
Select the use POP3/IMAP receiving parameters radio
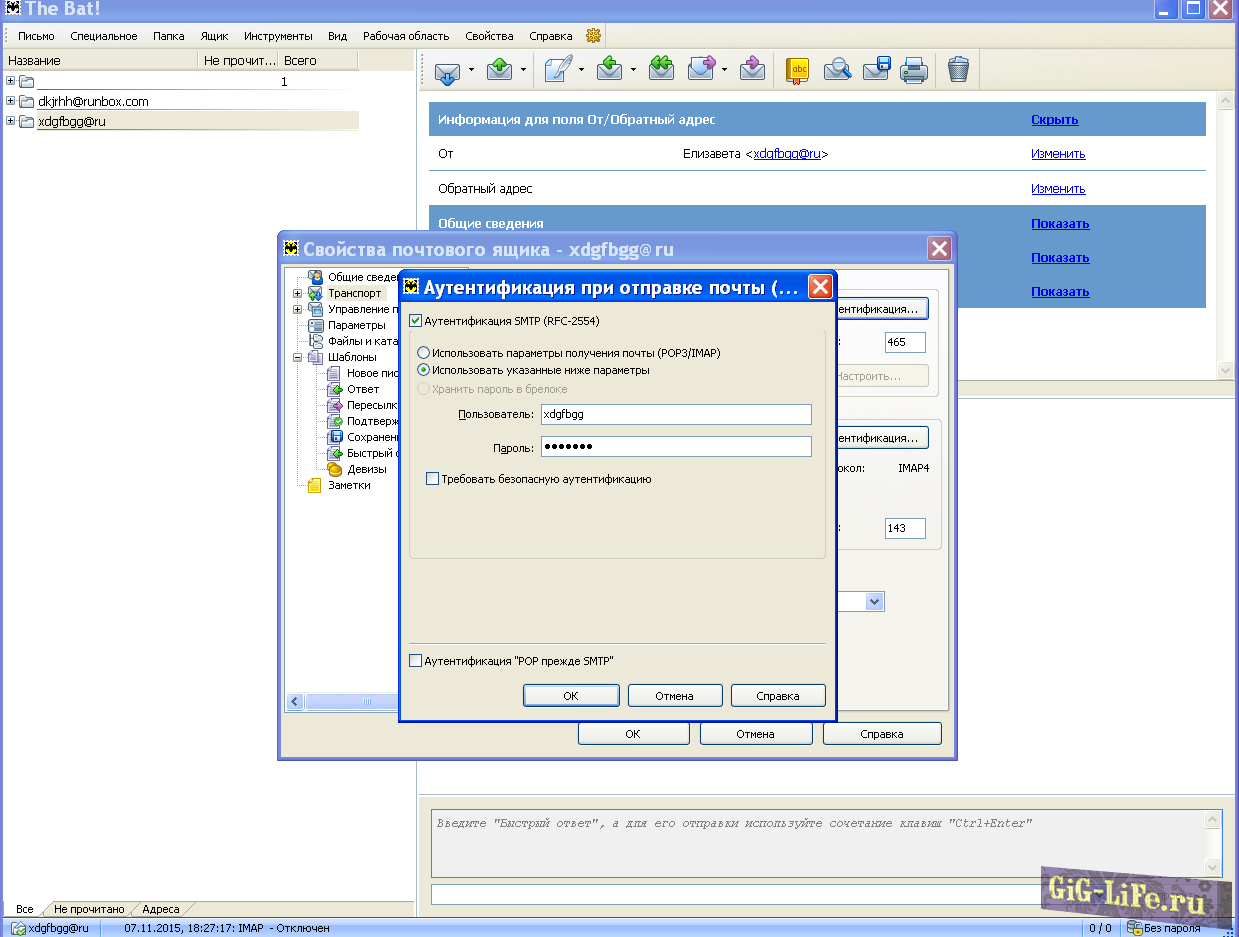[424, 353]
